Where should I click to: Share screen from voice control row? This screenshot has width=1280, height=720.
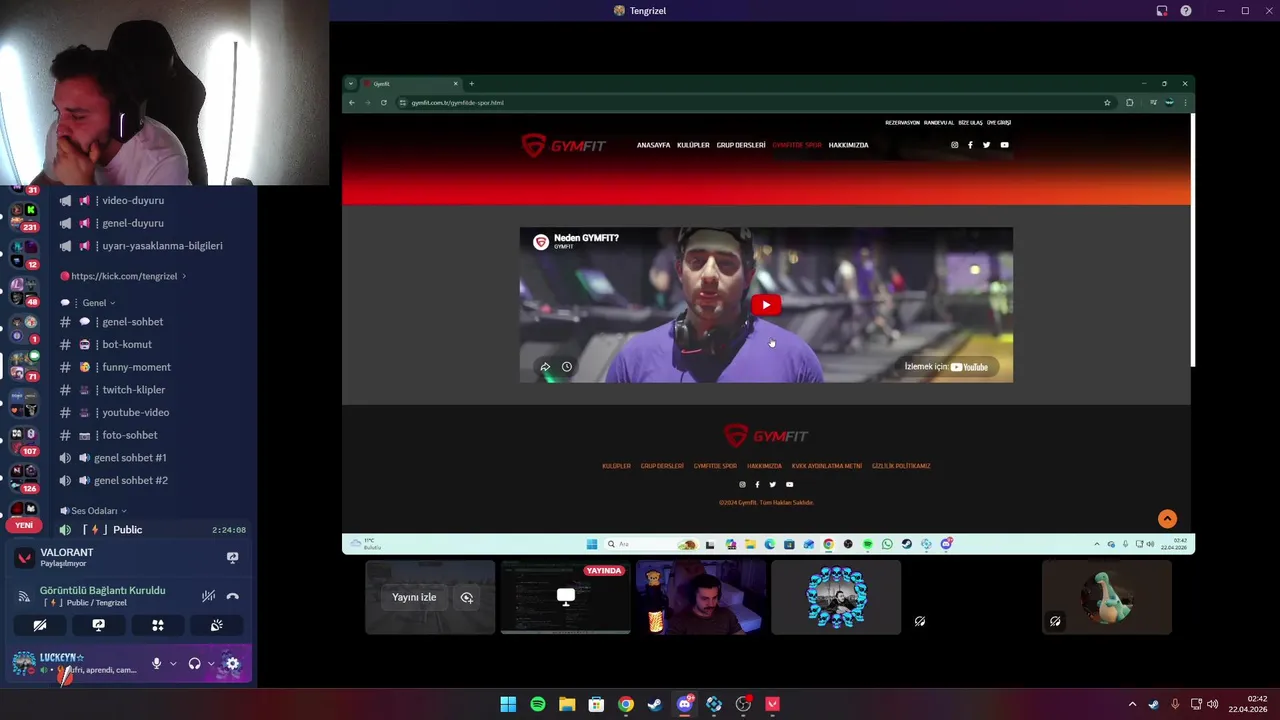coord(98,625)
